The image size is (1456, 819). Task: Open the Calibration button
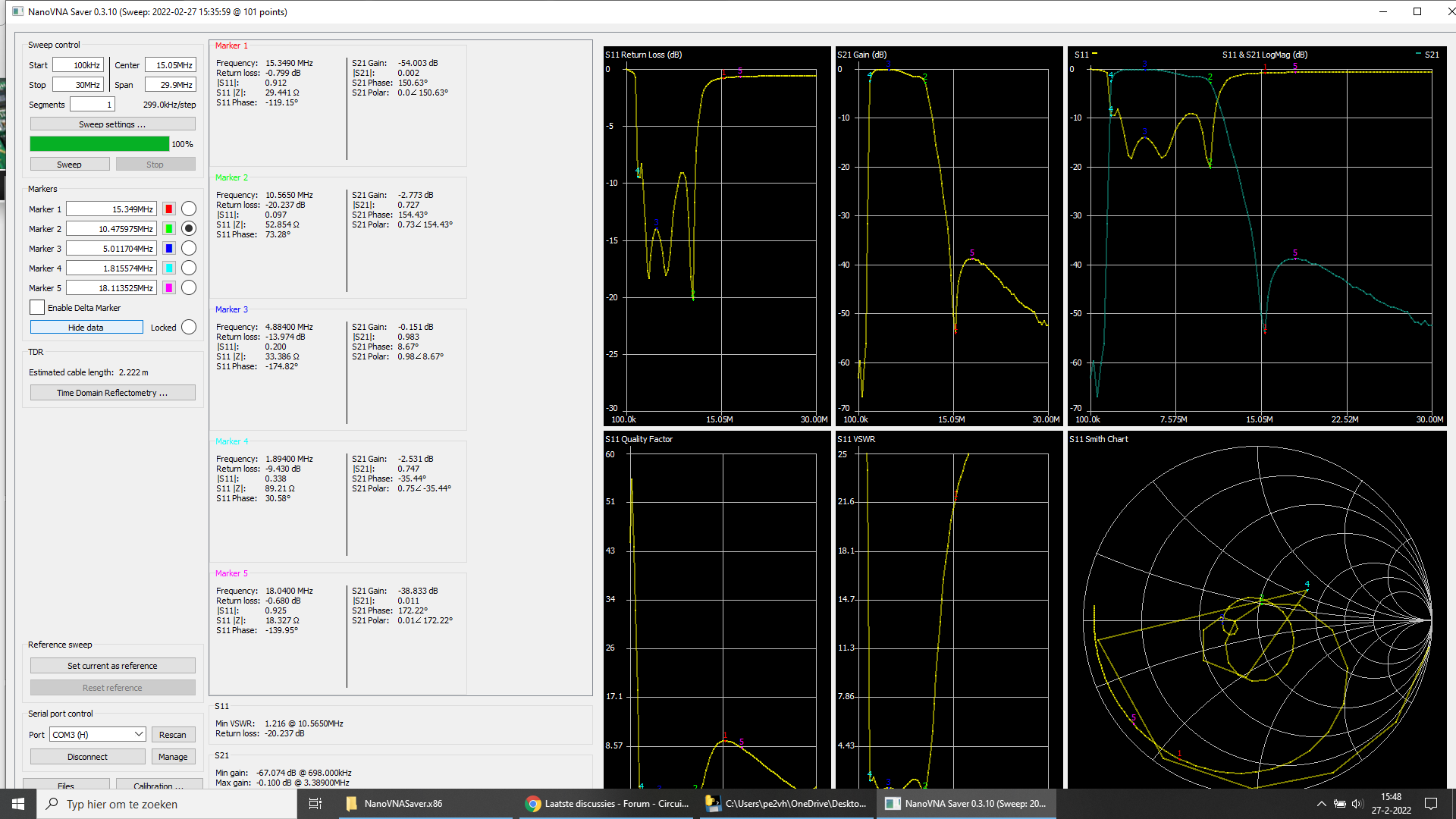point(158,784)
